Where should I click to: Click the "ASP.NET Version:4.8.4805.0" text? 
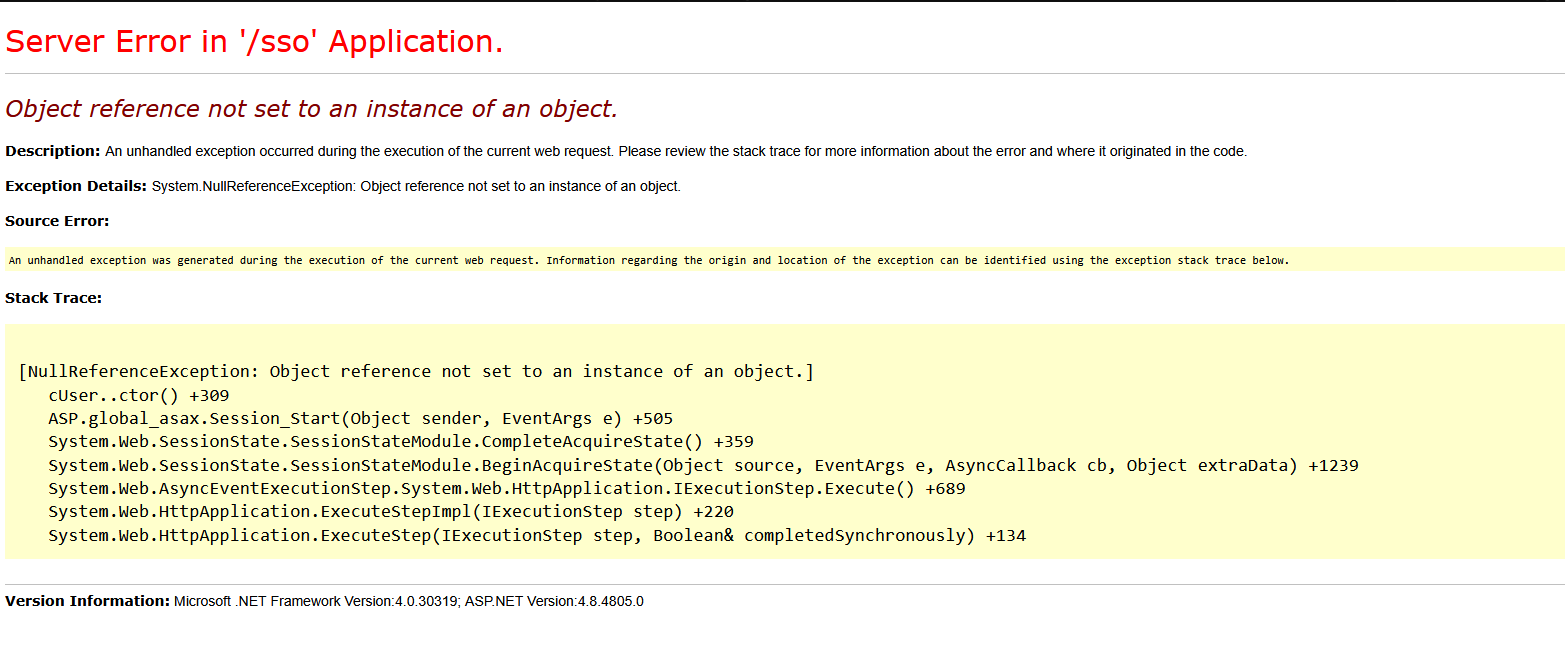click(x=553, y=601)
